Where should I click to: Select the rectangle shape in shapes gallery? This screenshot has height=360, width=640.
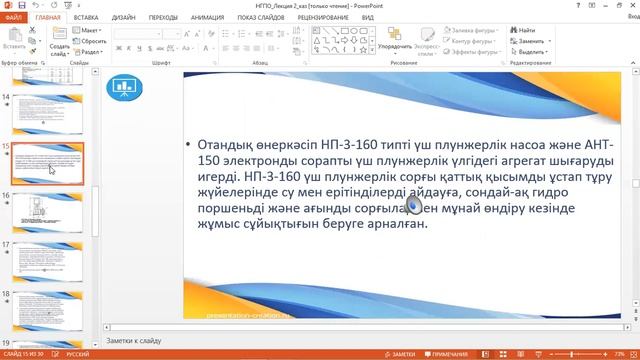coord(344,31)
